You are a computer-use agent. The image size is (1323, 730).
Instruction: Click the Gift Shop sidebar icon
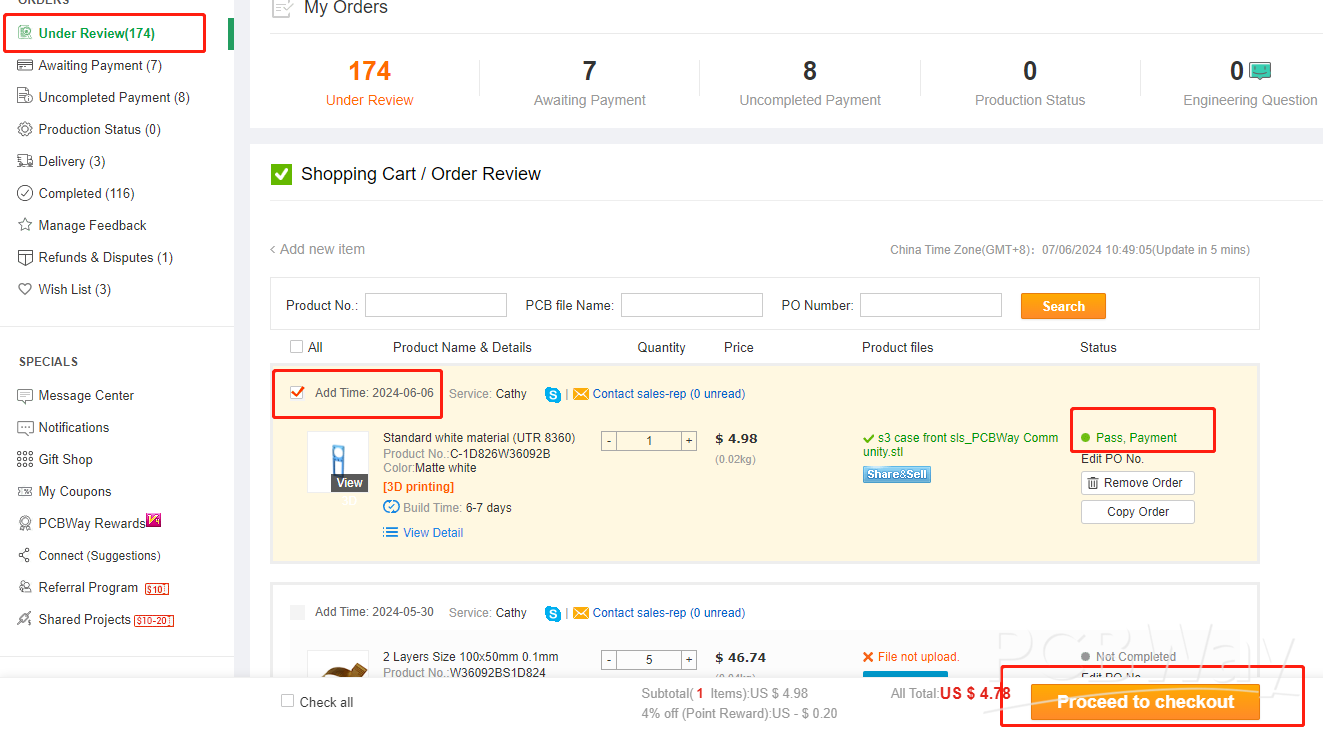pos(25,460)
